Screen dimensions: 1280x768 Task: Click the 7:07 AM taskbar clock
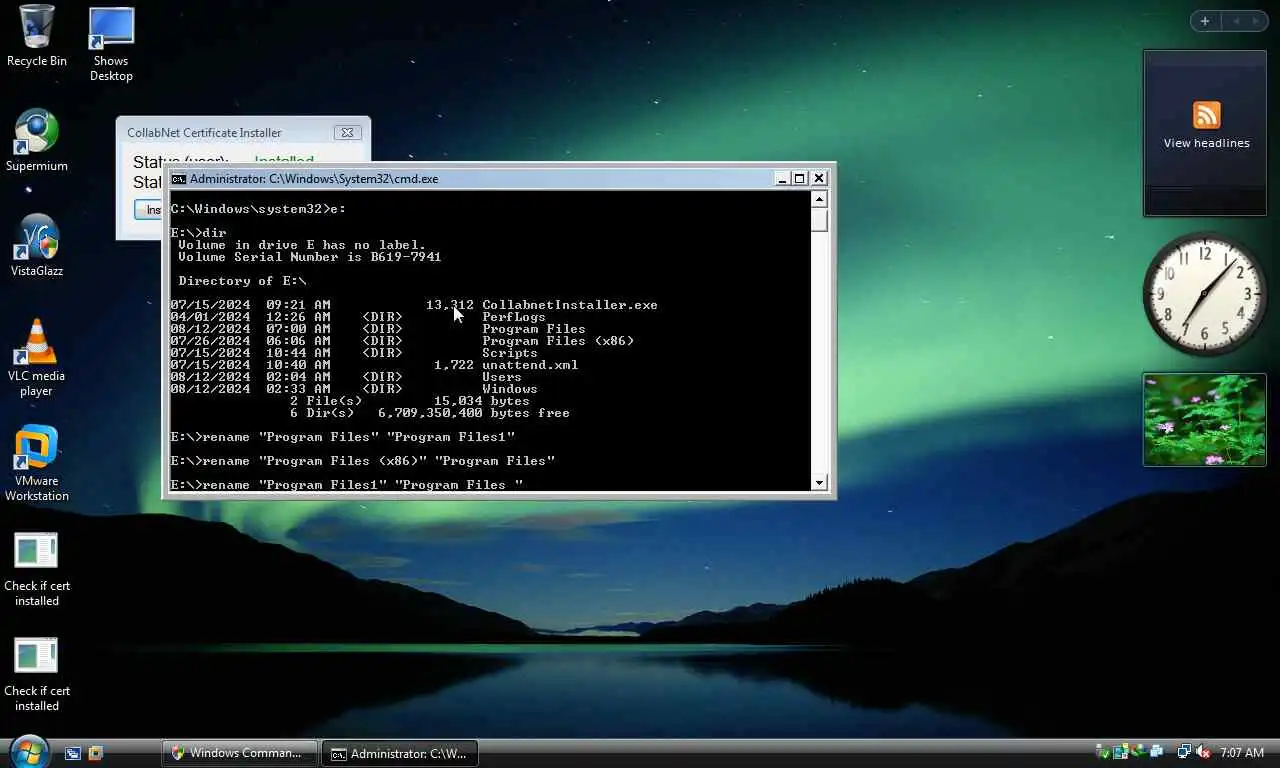(x=1242, y=752)
